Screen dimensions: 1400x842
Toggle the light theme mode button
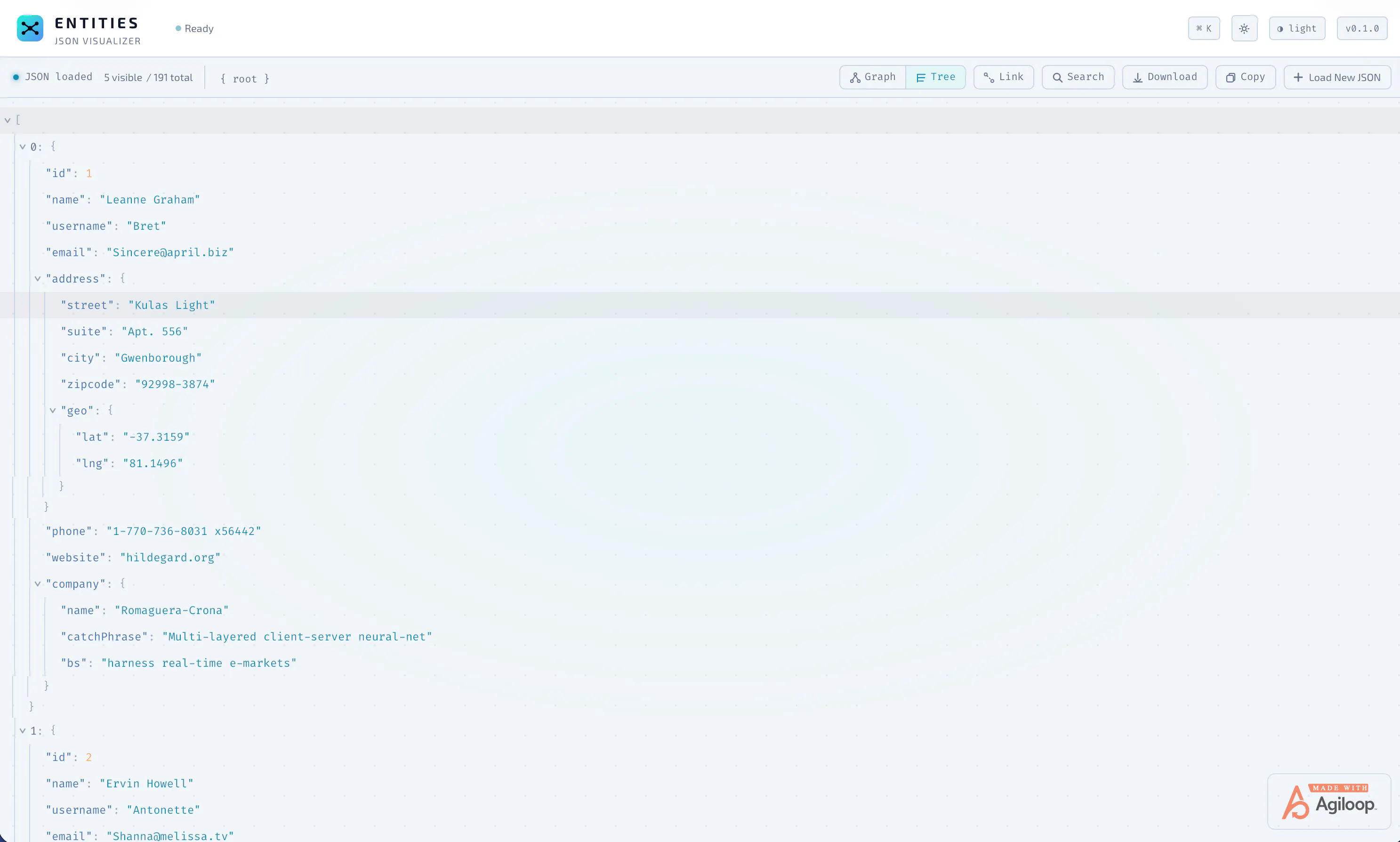tap(1297, 28)
